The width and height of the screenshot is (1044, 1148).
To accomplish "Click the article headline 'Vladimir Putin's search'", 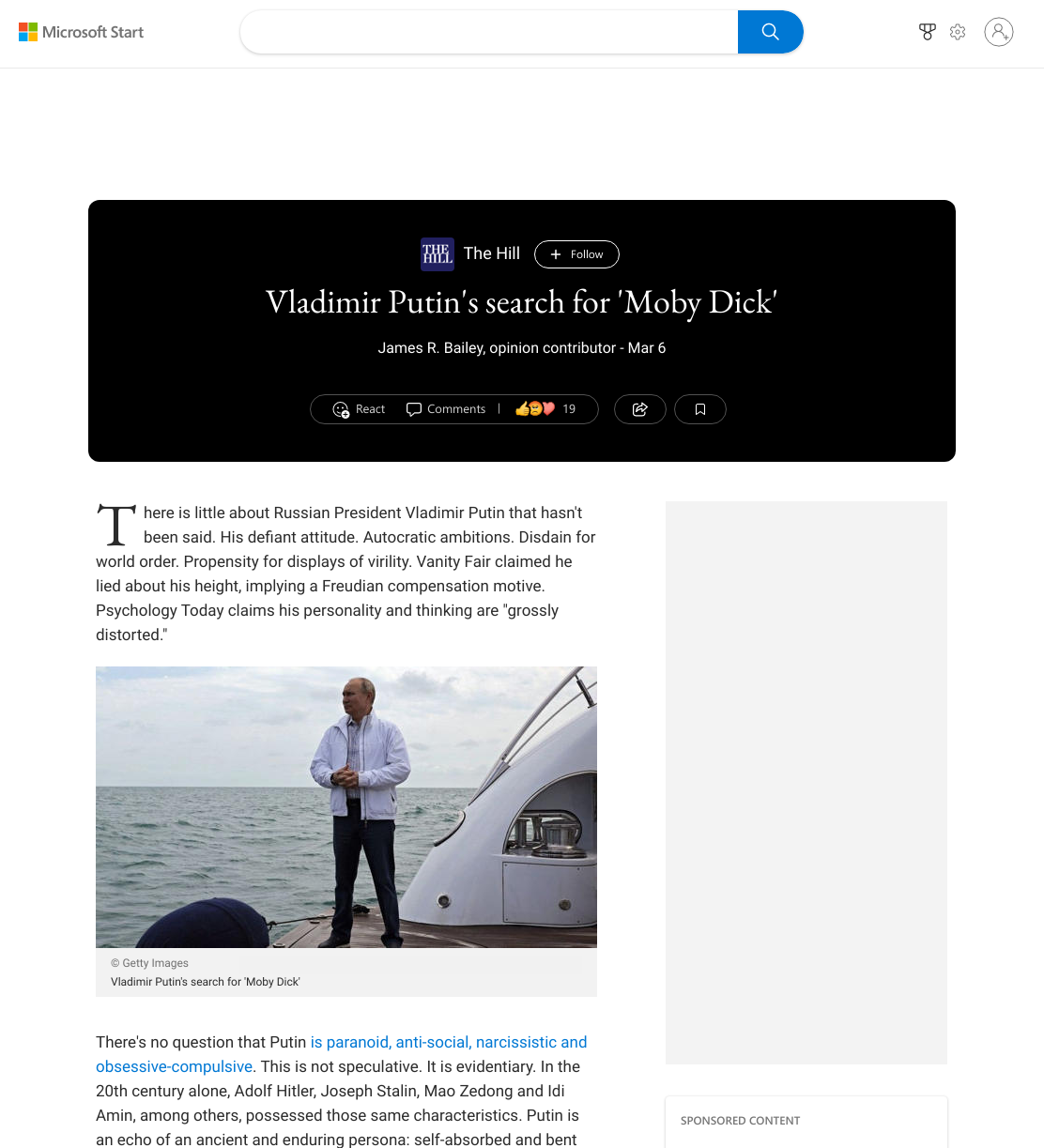I will click(x=522, y=302).
